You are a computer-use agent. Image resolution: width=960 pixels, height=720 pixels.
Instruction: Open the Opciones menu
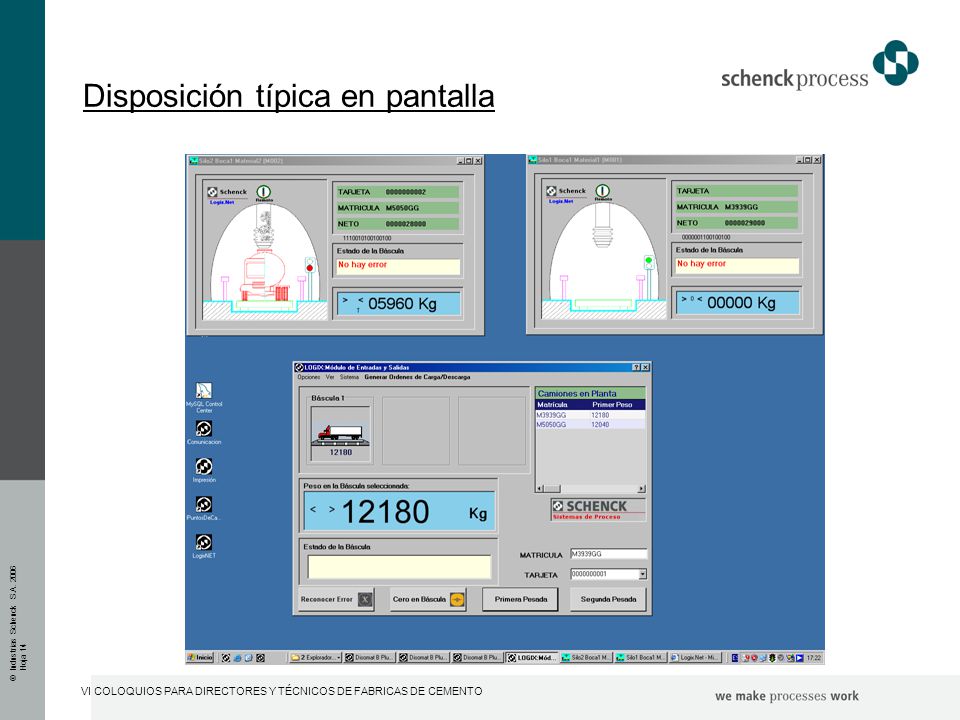(x=309, y=377)
